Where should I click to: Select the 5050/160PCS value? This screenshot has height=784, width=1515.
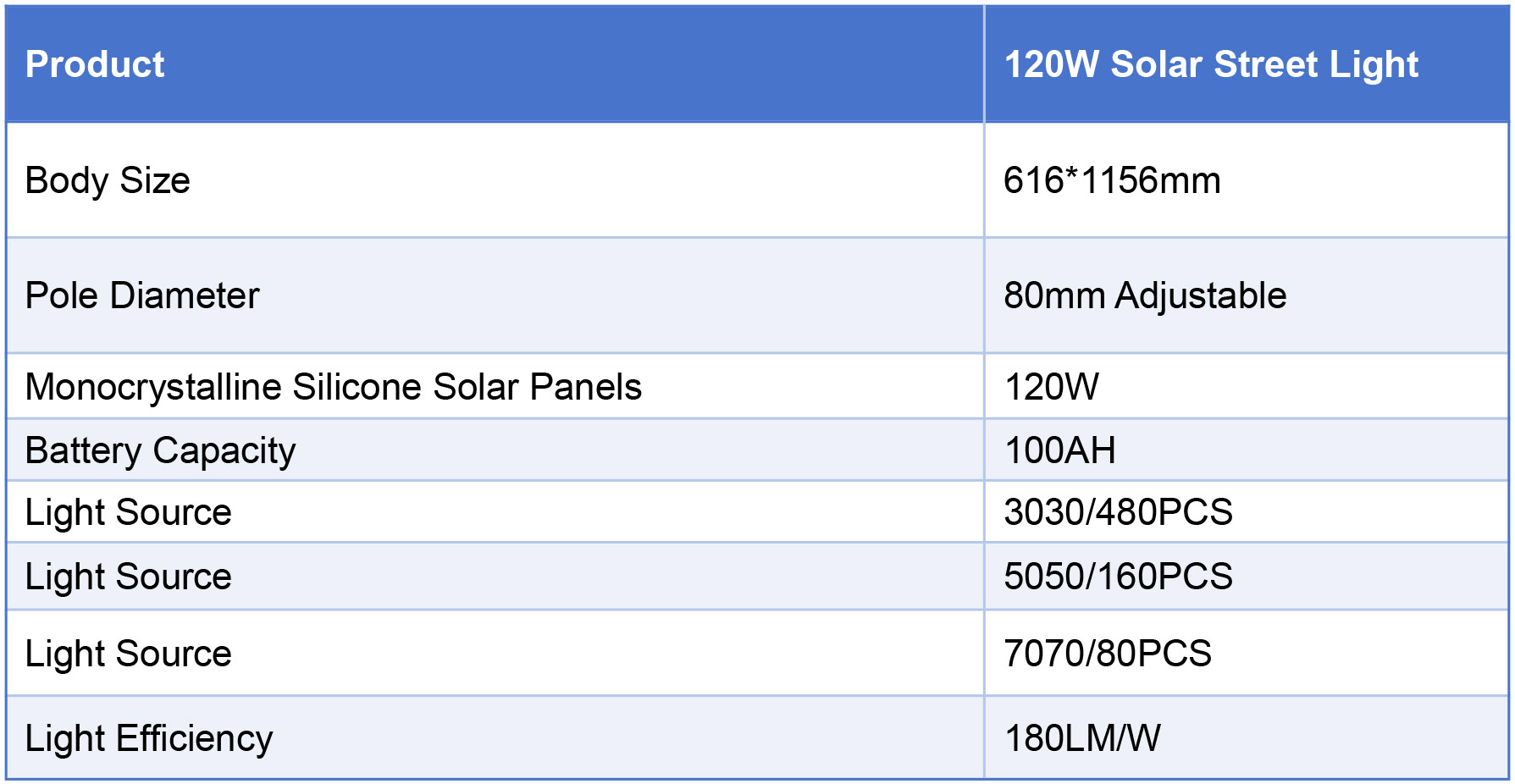click(1118, 577)
